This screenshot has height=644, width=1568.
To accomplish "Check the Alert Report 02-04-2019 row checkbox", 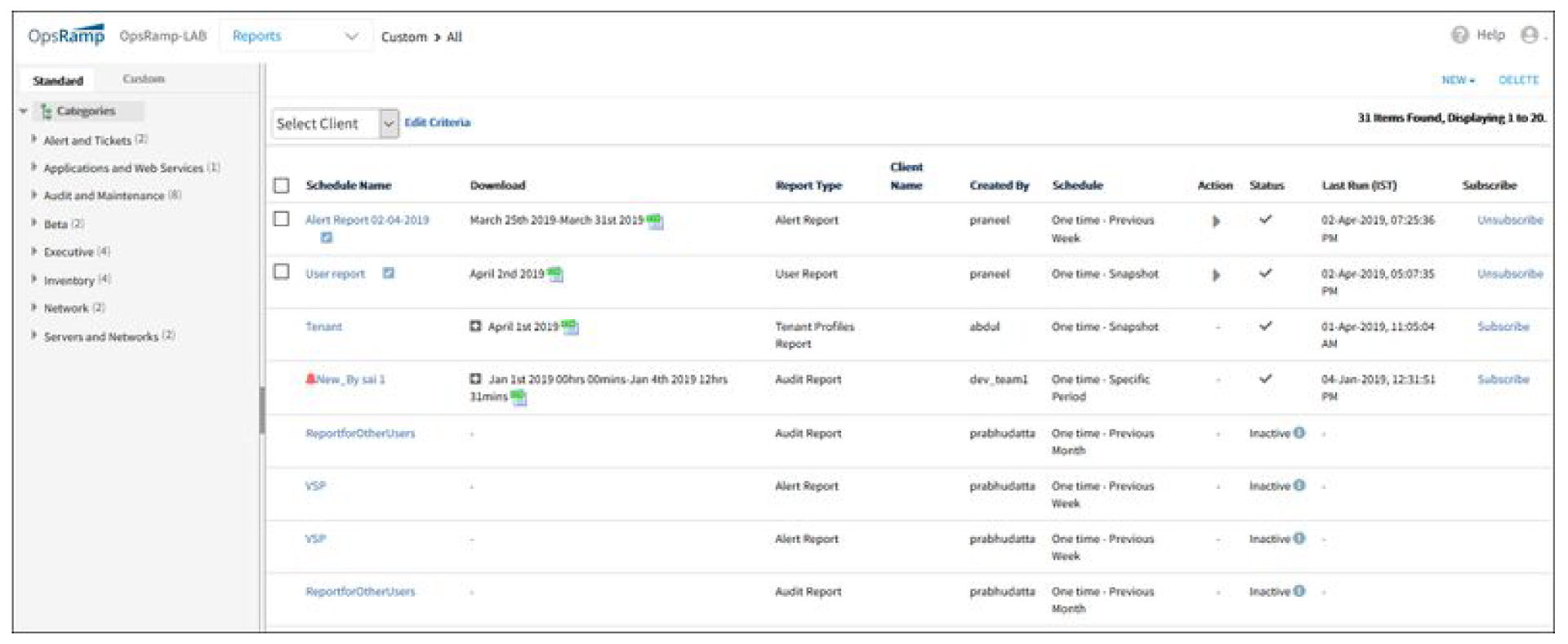I will 282,220.
